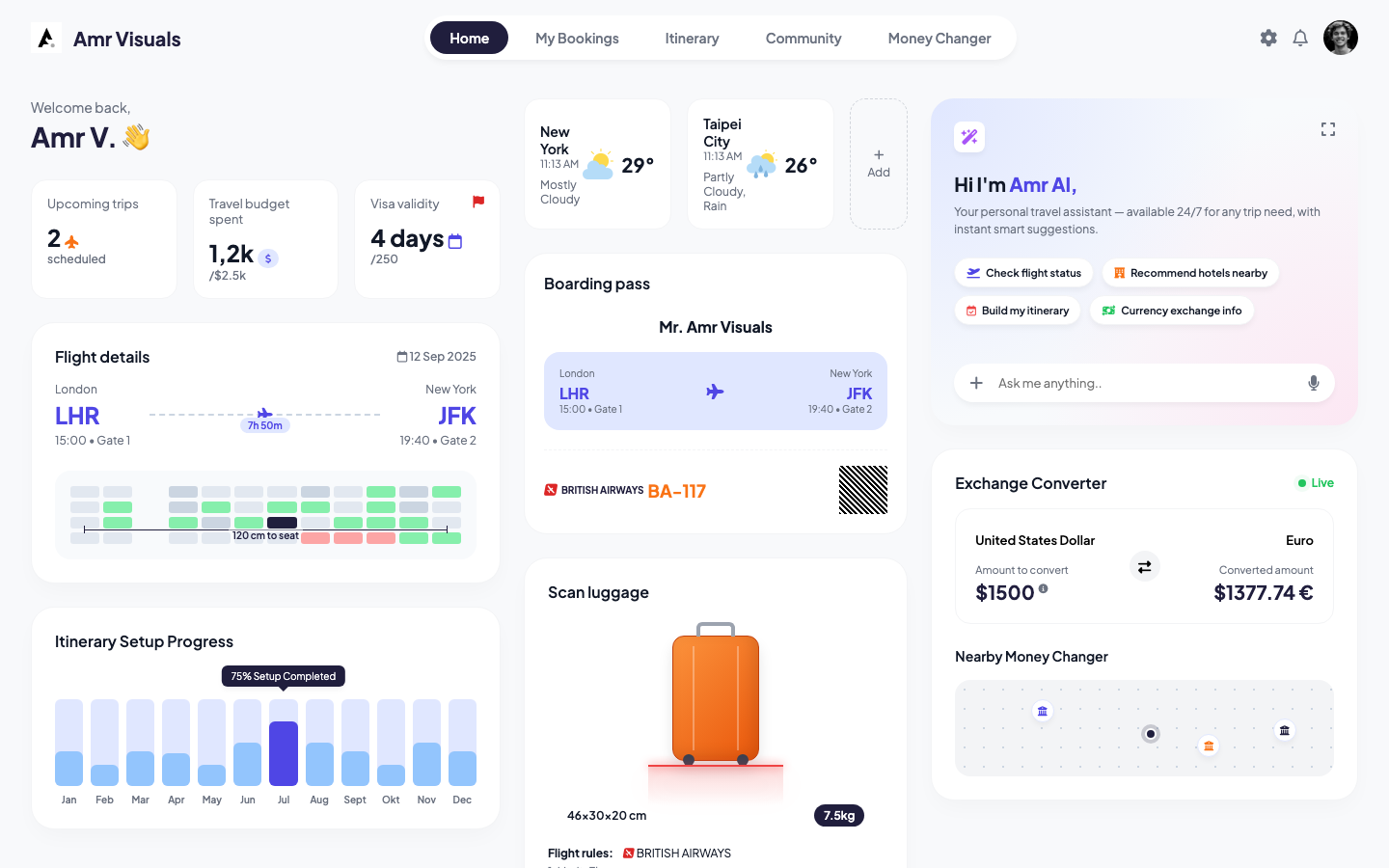Select the blue bank marker on the map

pos(1043,712)
